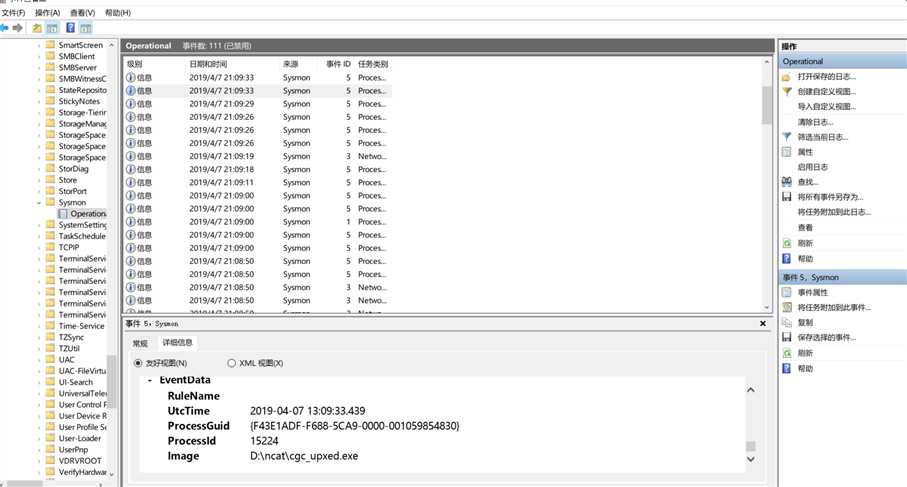Click the ProcessId value 15224
Screen dimensions: 907x487
[264, 441]
